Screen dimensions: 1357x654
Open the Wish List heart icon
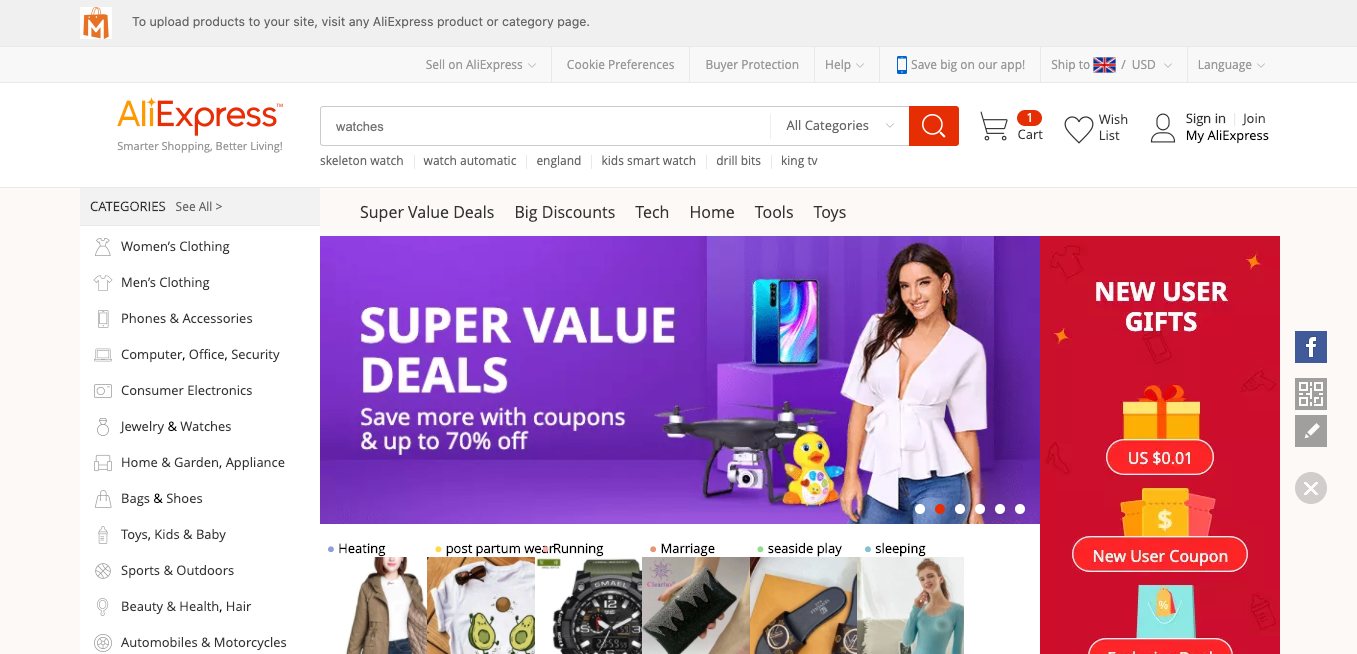click(x=1078, y=129)
